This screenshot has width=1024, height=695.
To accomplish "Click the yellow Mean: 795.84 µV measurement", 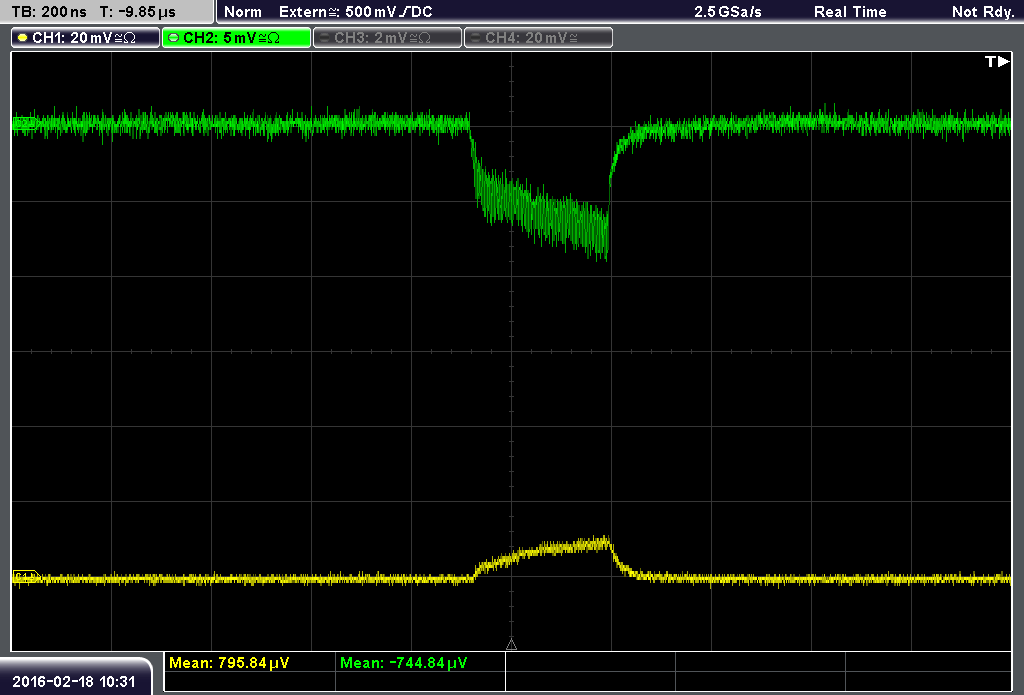I will [229, 663].
